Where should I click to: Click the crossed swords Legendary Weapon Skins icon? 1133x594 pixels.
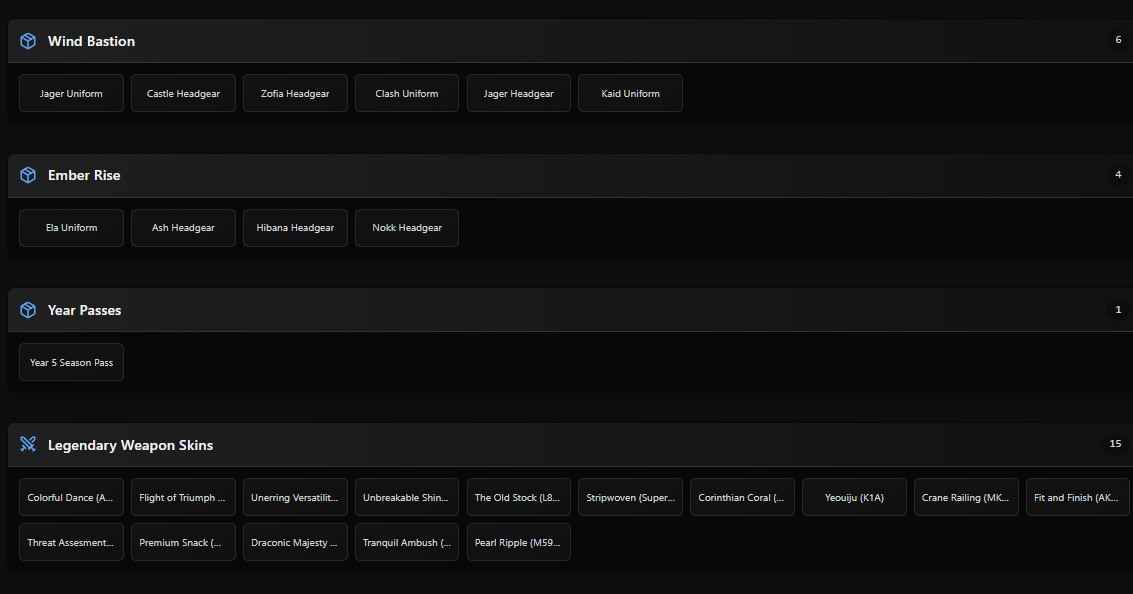pos(28,445)
